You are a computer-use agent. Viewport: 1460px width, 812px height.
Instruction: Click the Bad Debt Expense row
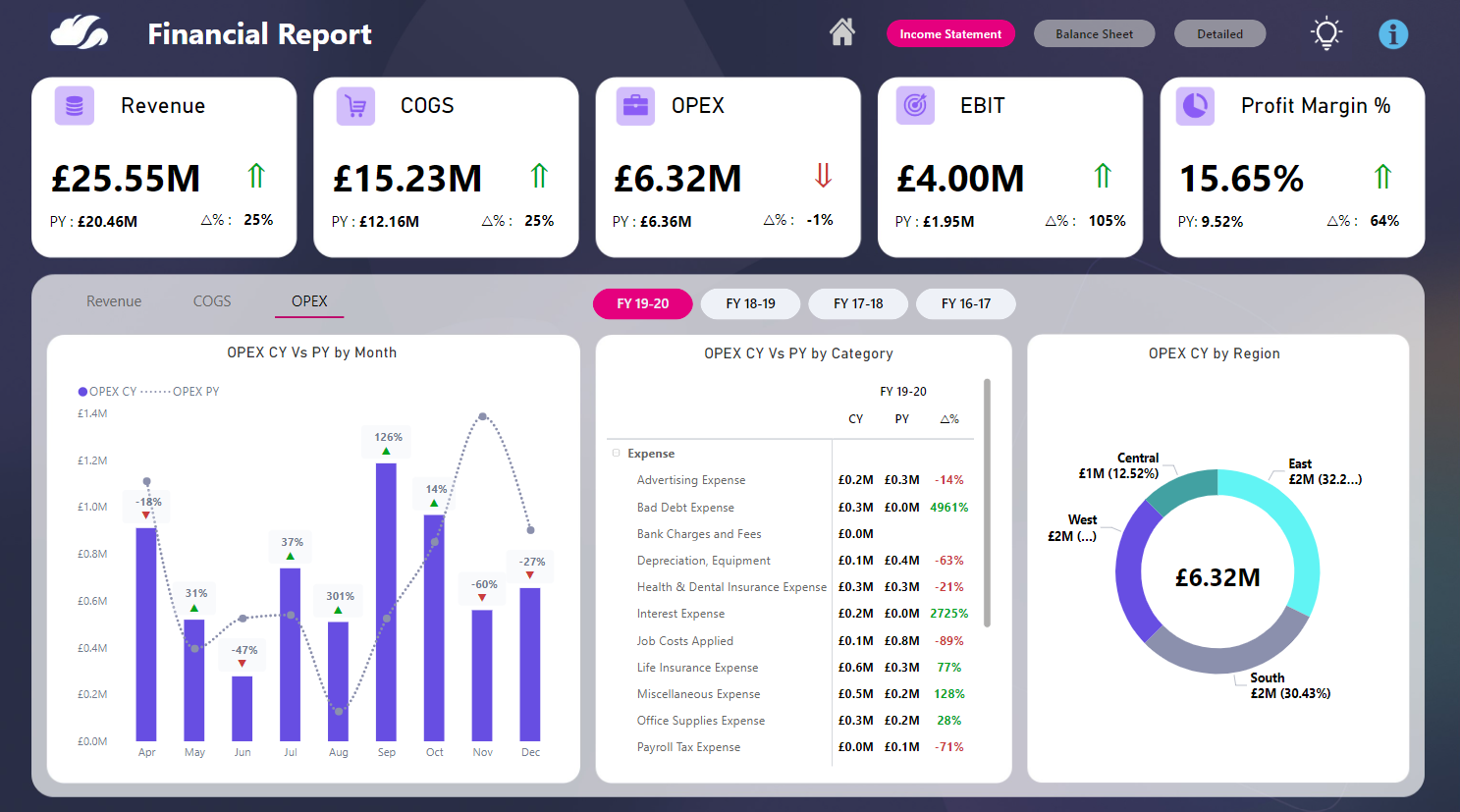791,508
